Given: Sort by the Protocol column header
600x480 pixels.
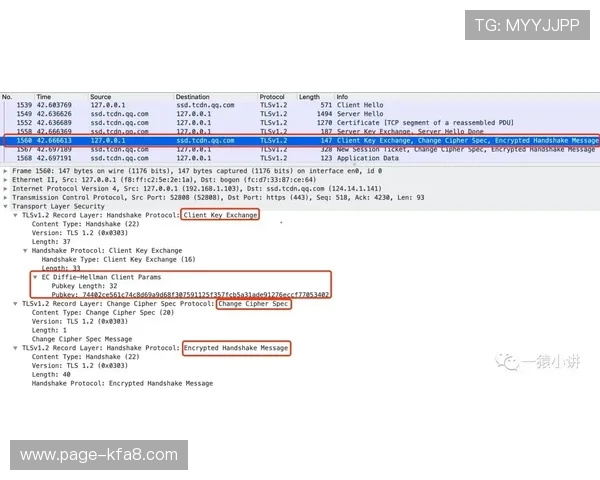Looking at the screenshot, I should coord(272,97).
